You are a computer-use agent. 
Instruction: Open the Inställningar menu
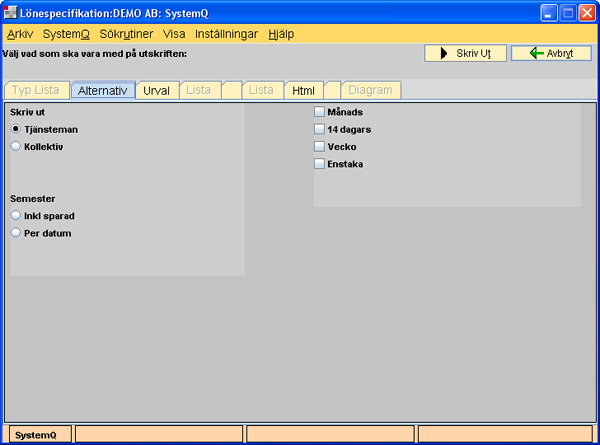(x=227, y=33)
